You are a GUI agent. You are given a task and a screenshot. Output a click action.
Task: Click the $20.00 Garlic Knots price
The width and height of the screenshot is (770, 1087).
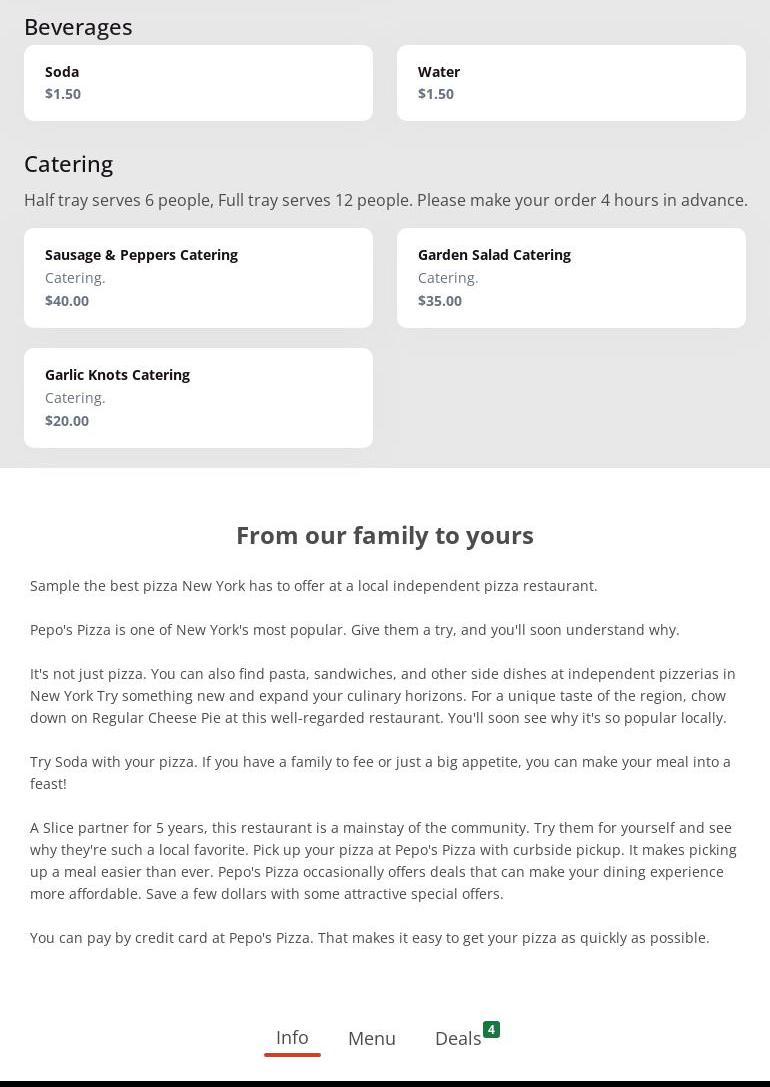67,421
